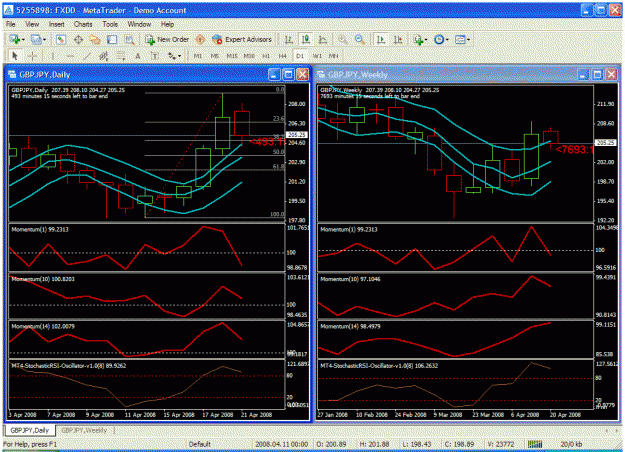Expand the Indicators dropdown arrow
625x452 pixels.
coord(426,39)
